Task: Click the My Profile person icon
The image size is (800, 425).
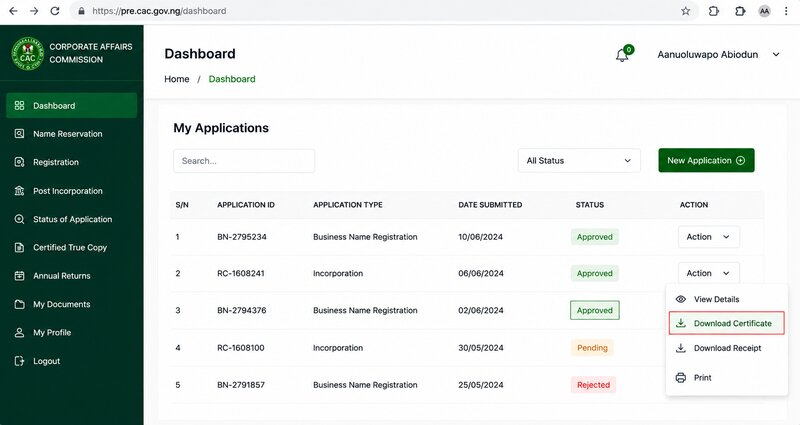Action: click(19, 333)
